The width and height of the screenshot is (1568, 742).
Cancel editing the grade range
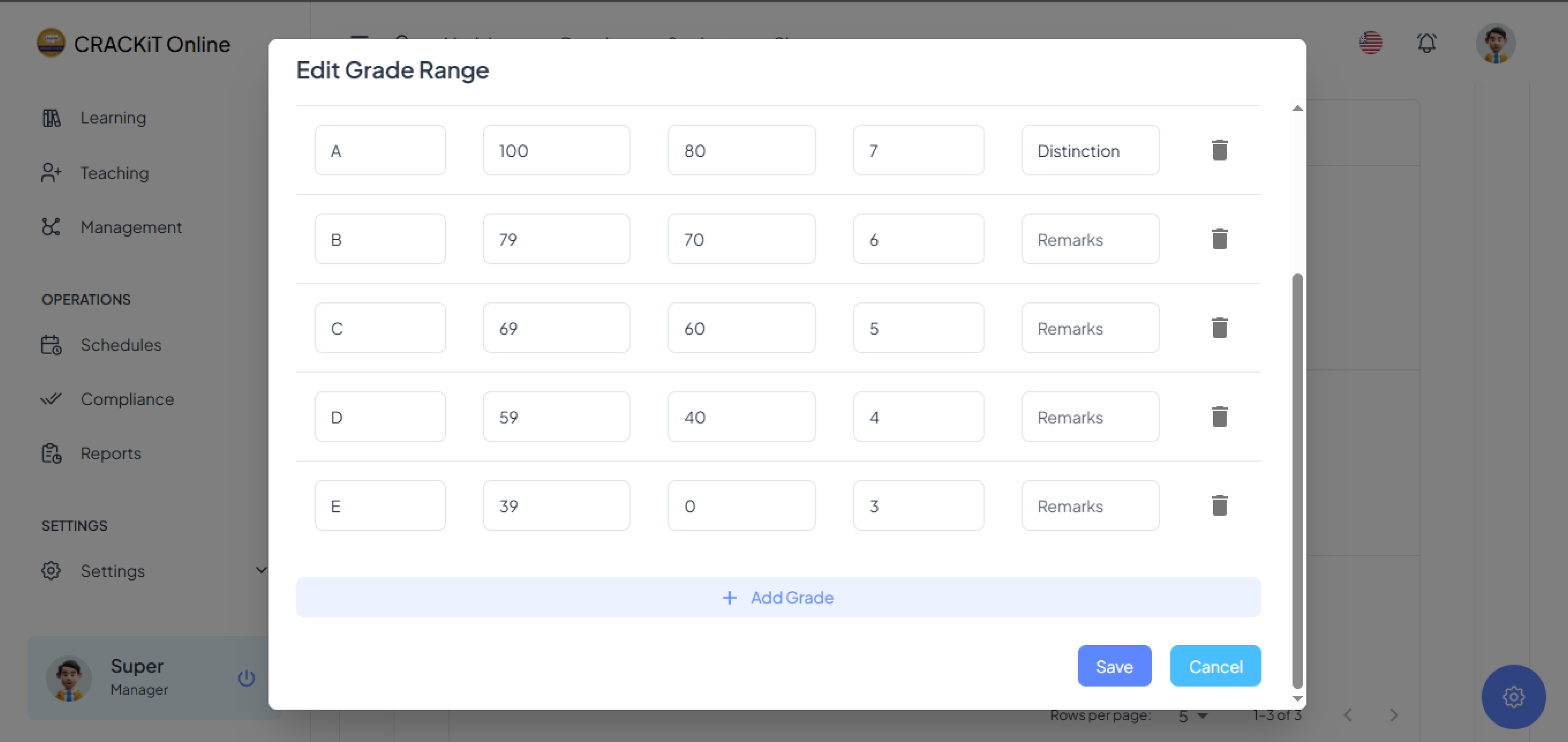1215,666
